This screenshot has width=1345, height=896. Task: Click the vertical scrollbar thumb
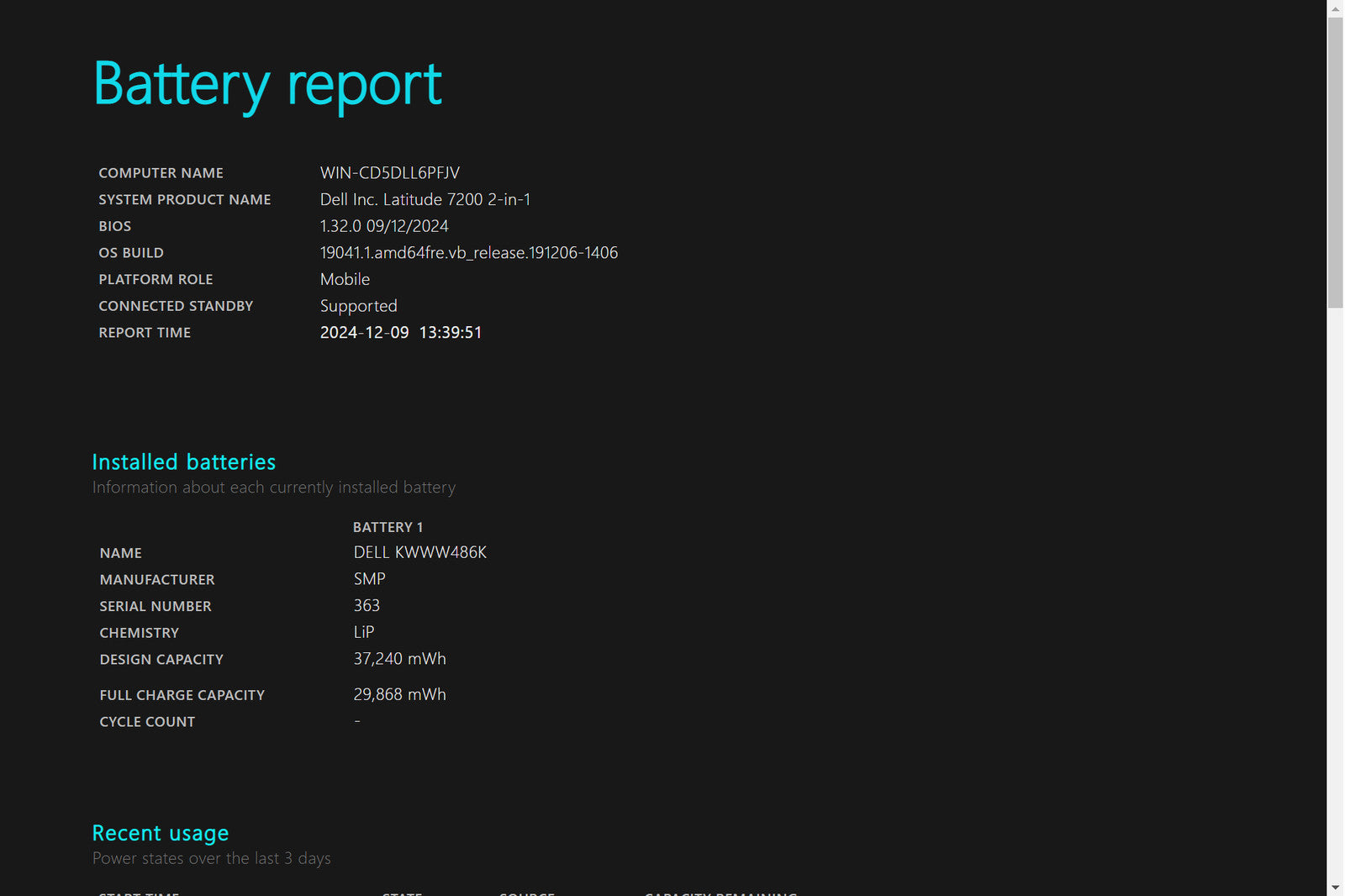tap(1335, 161)
